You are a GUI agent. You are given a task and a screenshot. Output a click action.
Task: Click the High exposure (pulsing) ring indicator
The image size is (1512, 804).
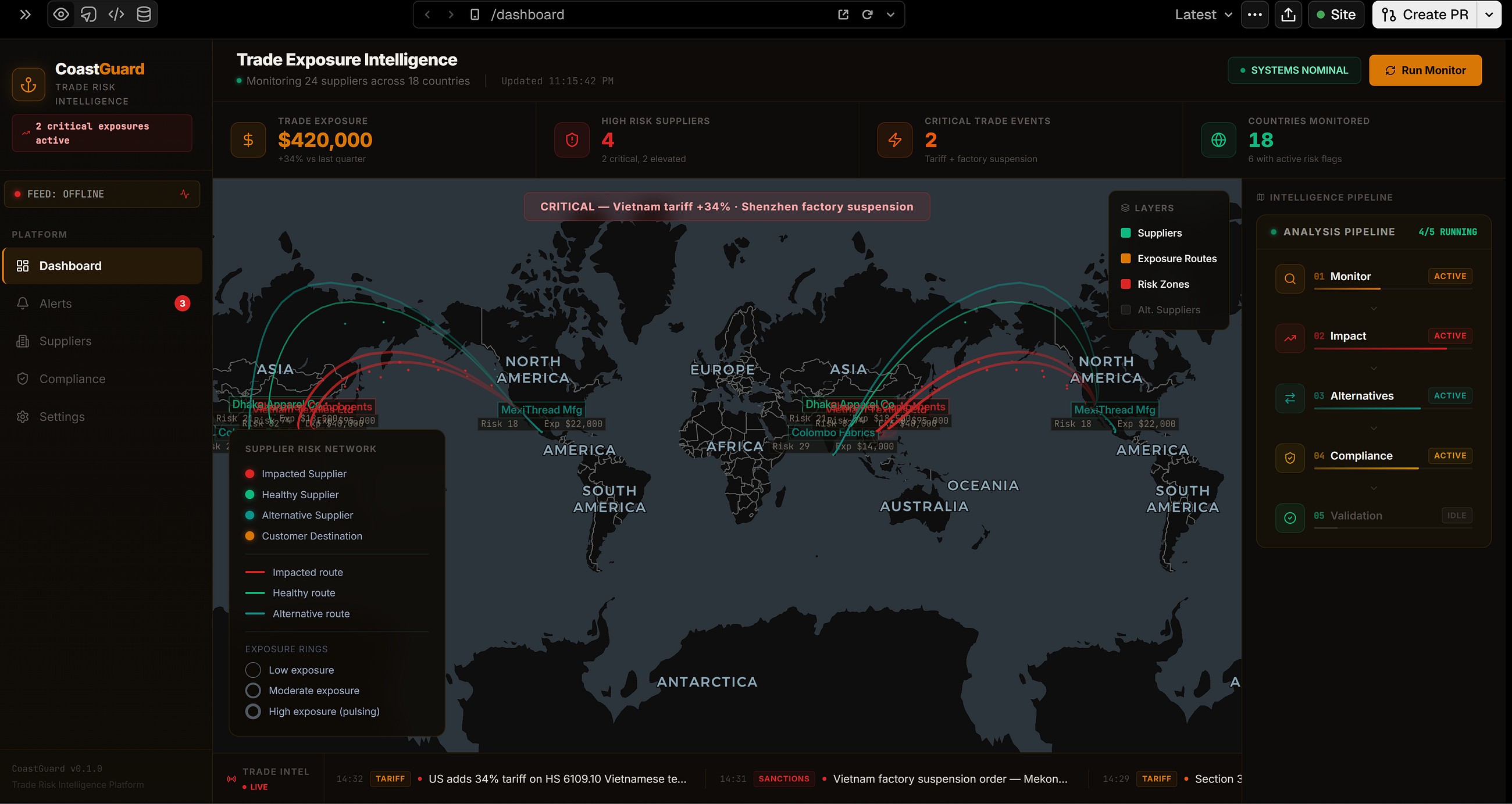pyautogui.click(x=253, y=712)
